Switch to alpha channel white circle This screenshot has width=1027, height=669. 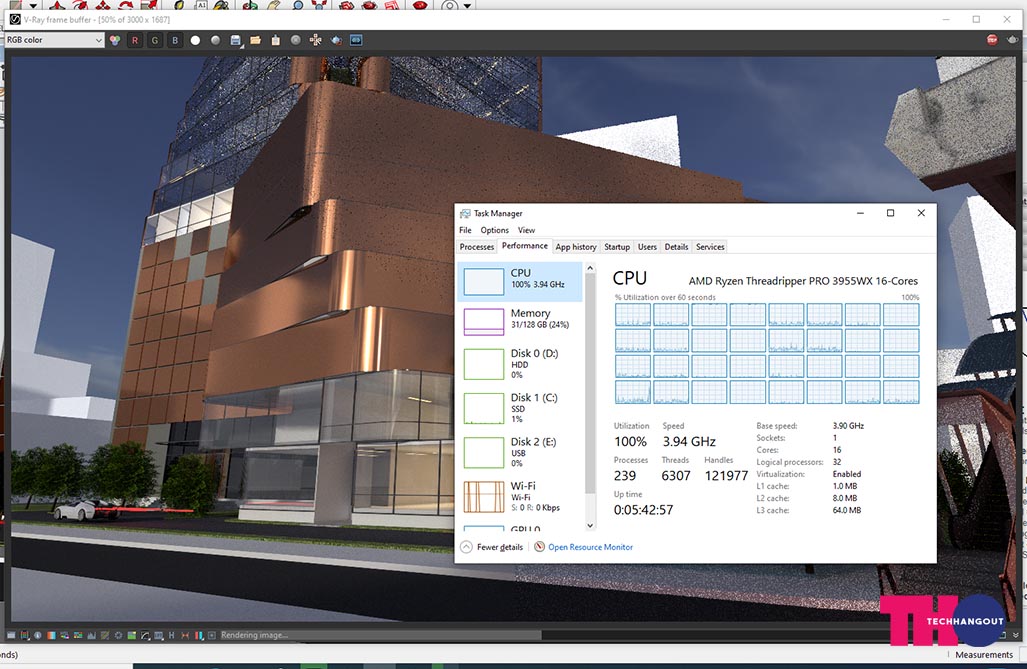195,40
